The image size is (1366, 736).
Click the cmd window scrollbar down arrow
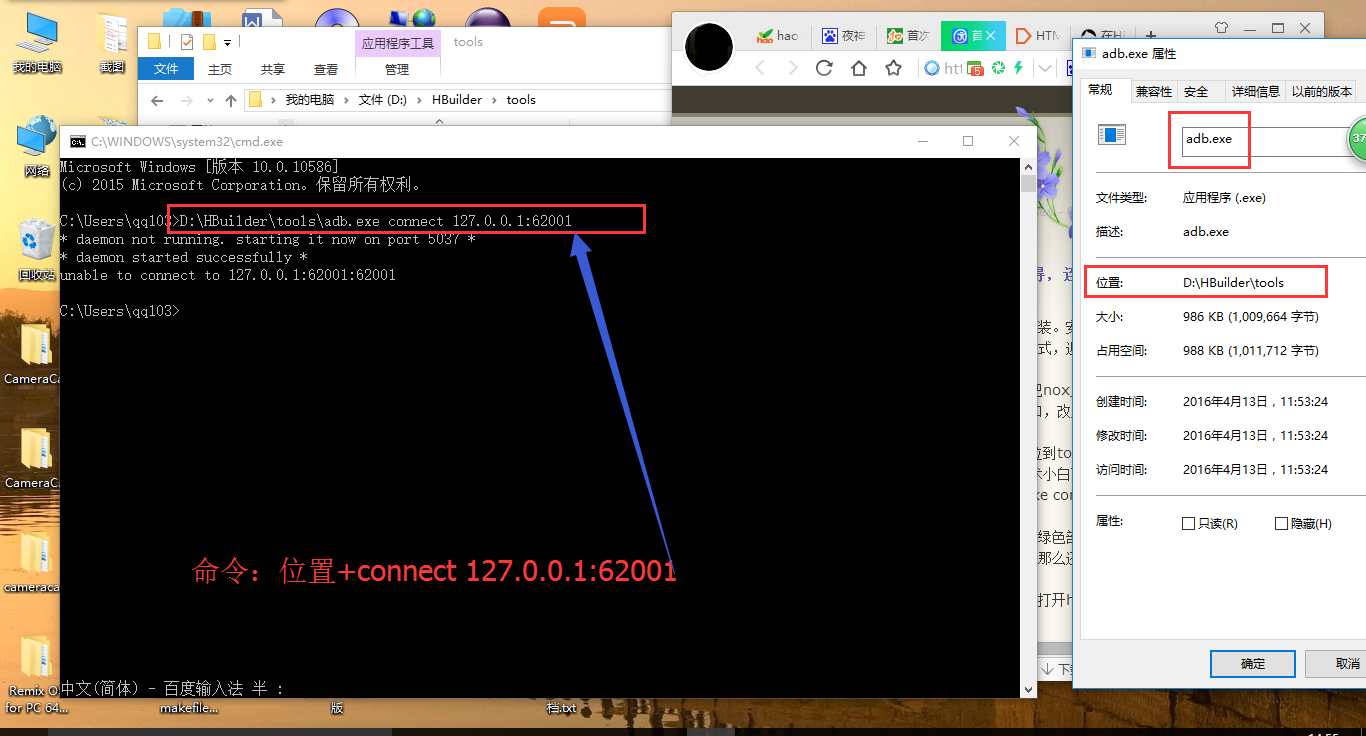tap(1028, 689)
